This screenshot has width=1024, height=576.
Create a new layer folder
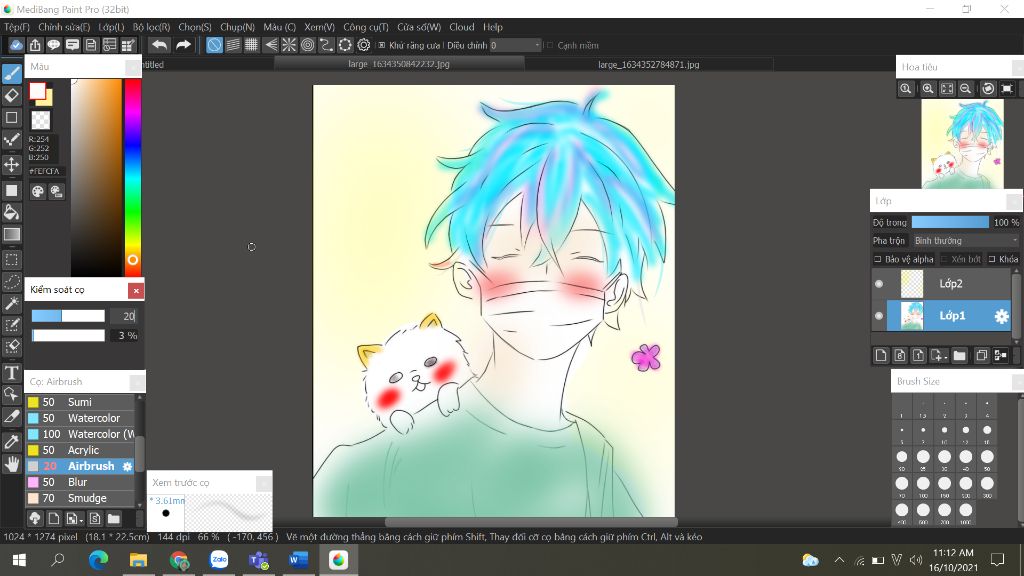pos(959,355)
